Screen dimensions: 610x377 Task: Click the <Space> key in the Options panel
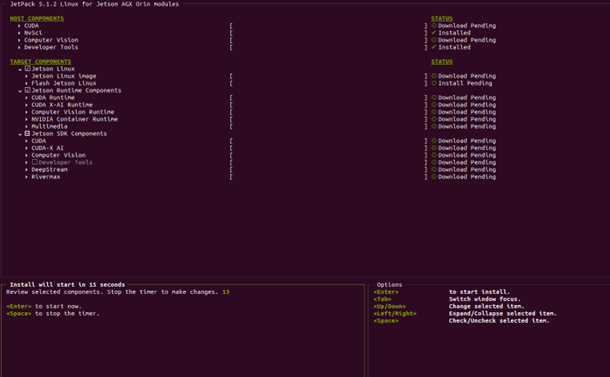coord(386,321)
